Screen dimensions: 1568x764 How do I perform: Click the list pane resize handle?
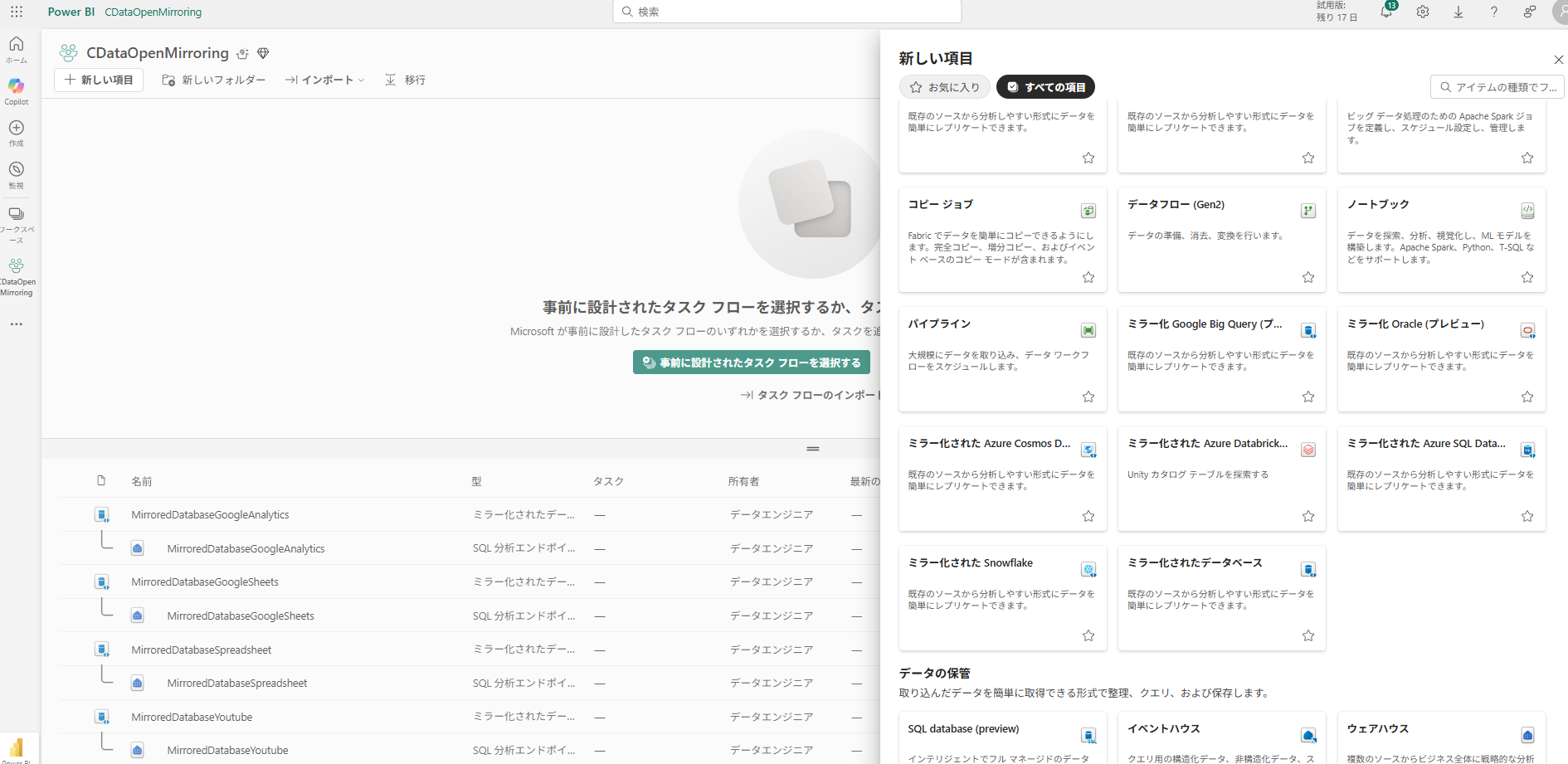click(x=813, y=449)
